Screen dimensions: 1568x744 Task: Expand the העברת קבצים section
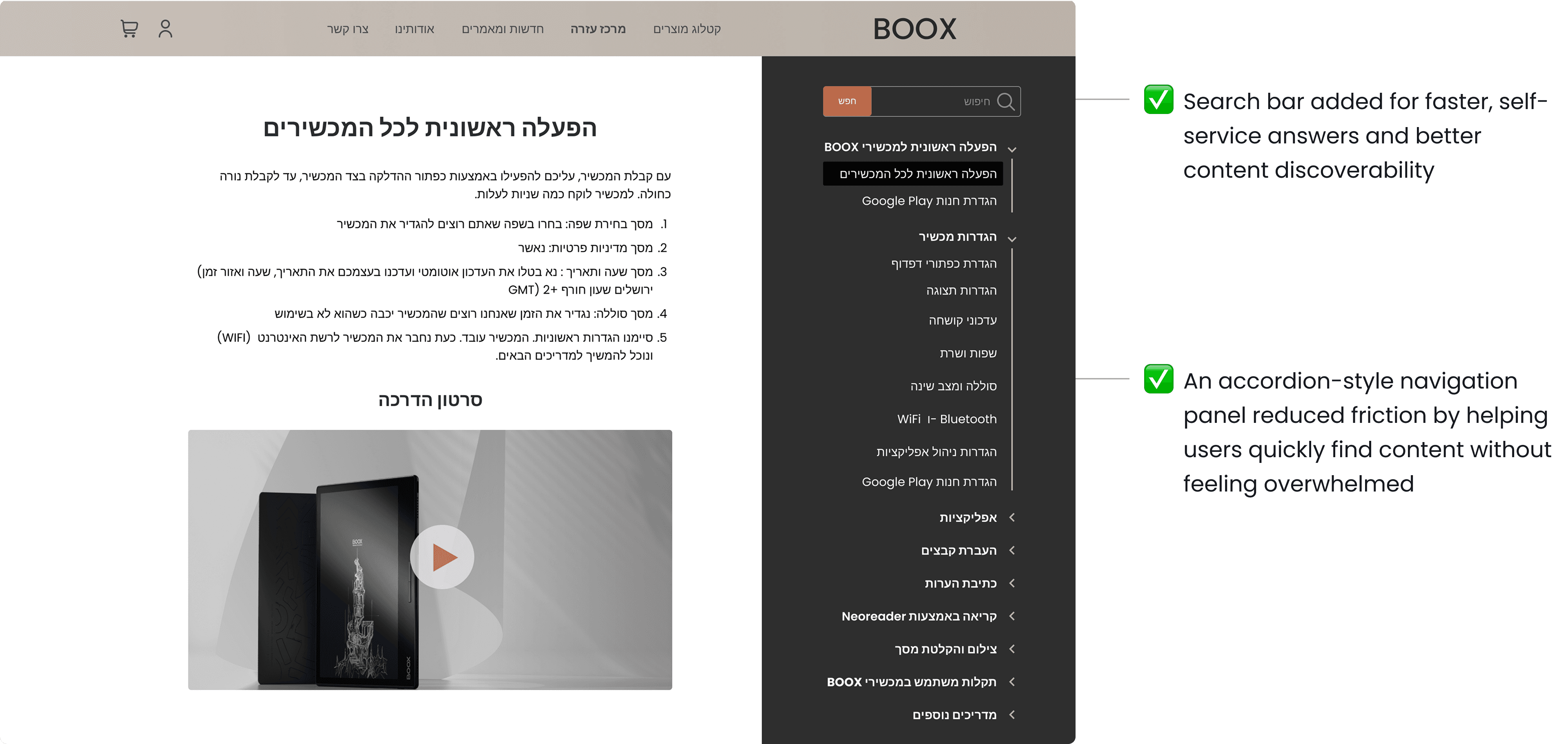tap(967, 550)
